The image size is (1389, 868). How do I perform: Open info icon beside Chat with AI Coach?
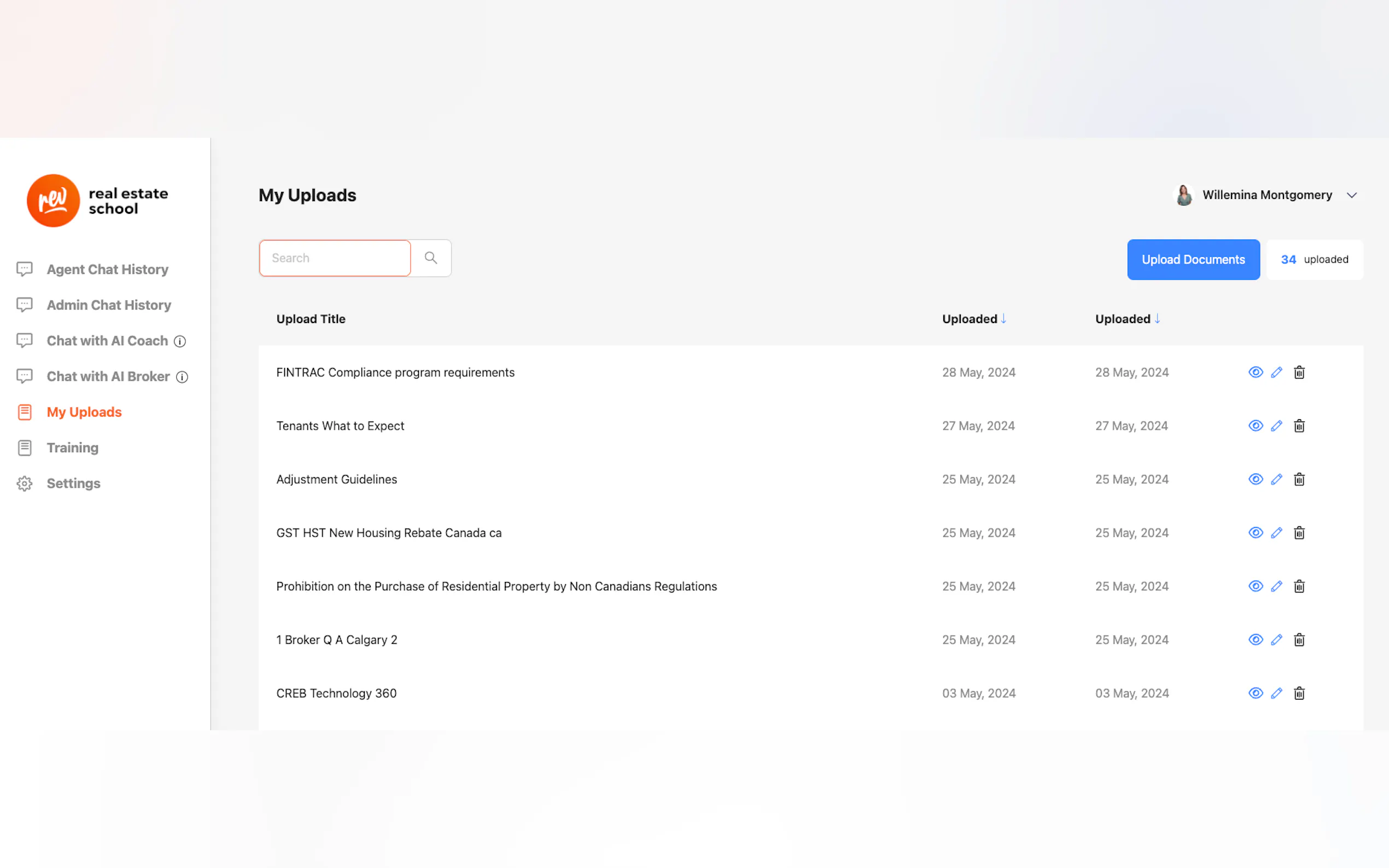(x=180, y=342)
